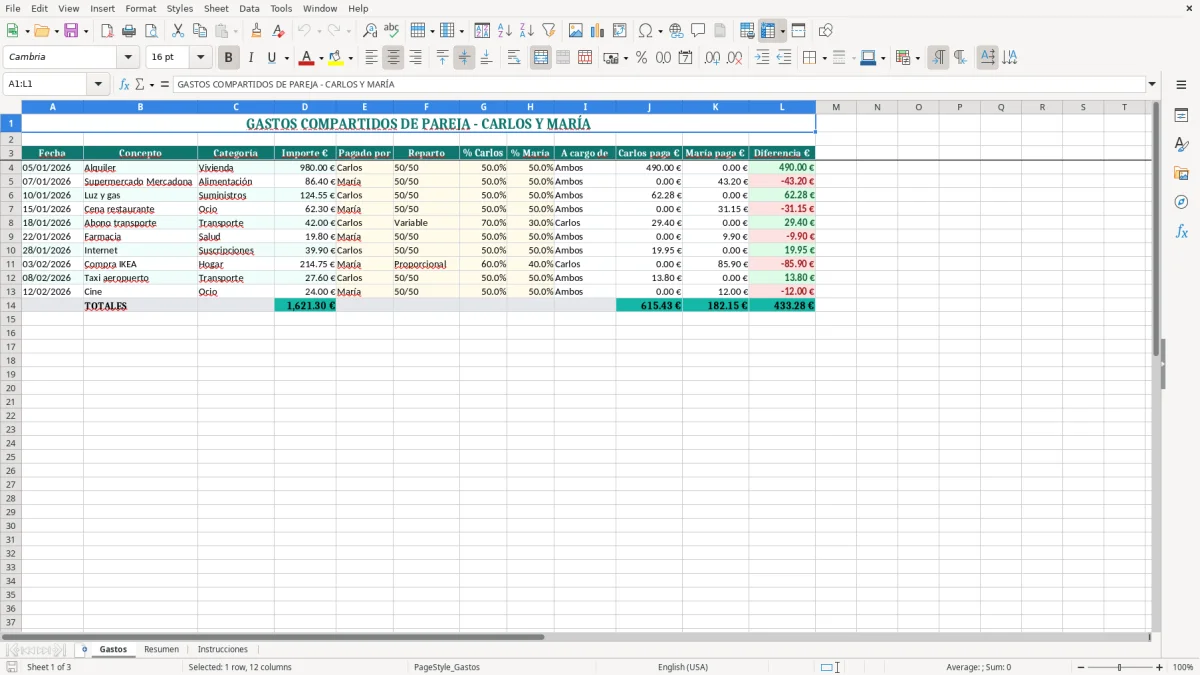The image size is (1200, 675).
Task: Open the font color dropdown arrow
Action: click(x=320, y=58)
